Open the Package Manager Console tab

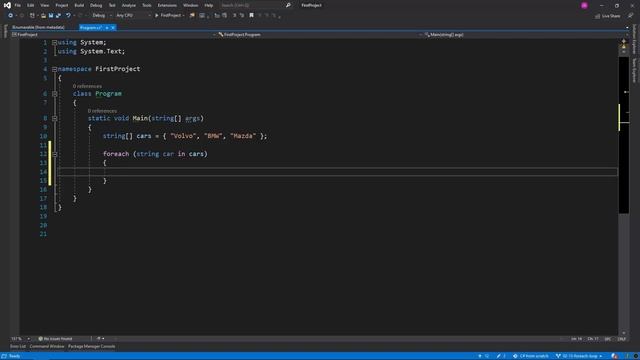pyautogui.click(x=91, y=347)
